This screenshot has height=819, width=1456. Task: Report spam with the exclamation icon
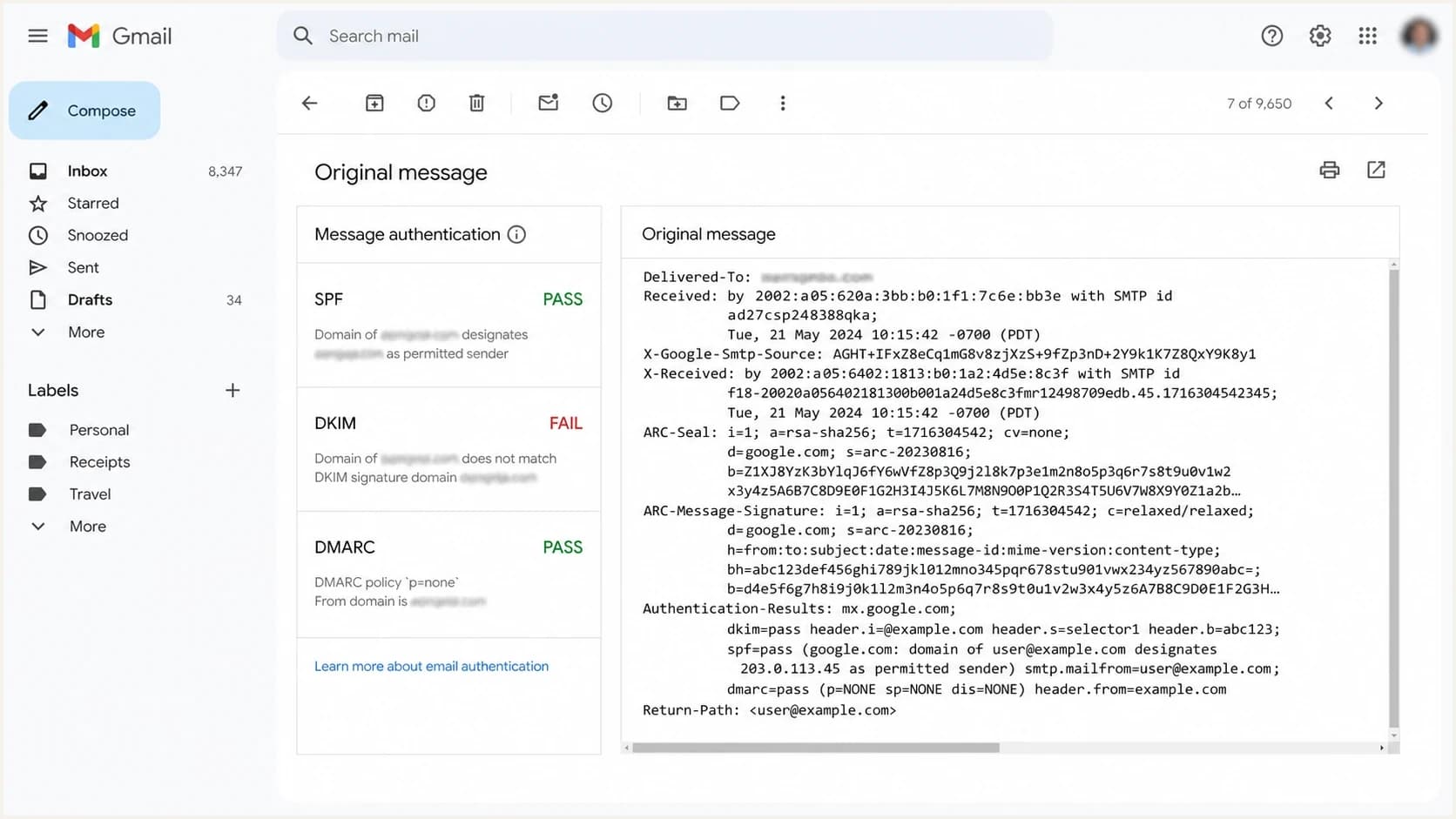426,104
